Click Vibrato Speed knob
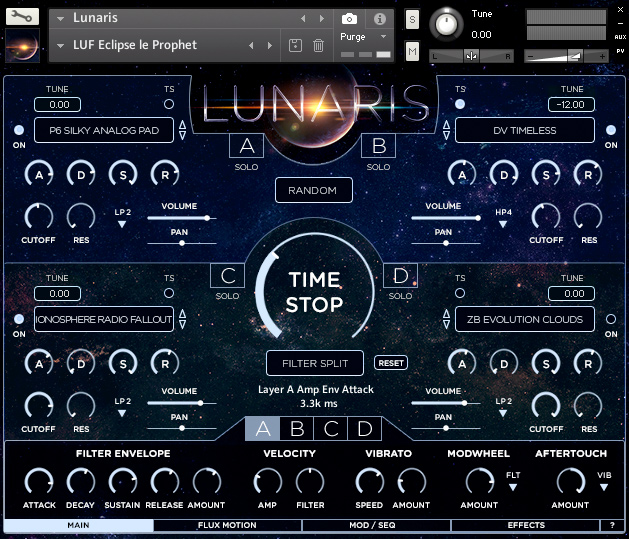Image resolution: width=629 pixels, height=539 pixels. [369, 482]
